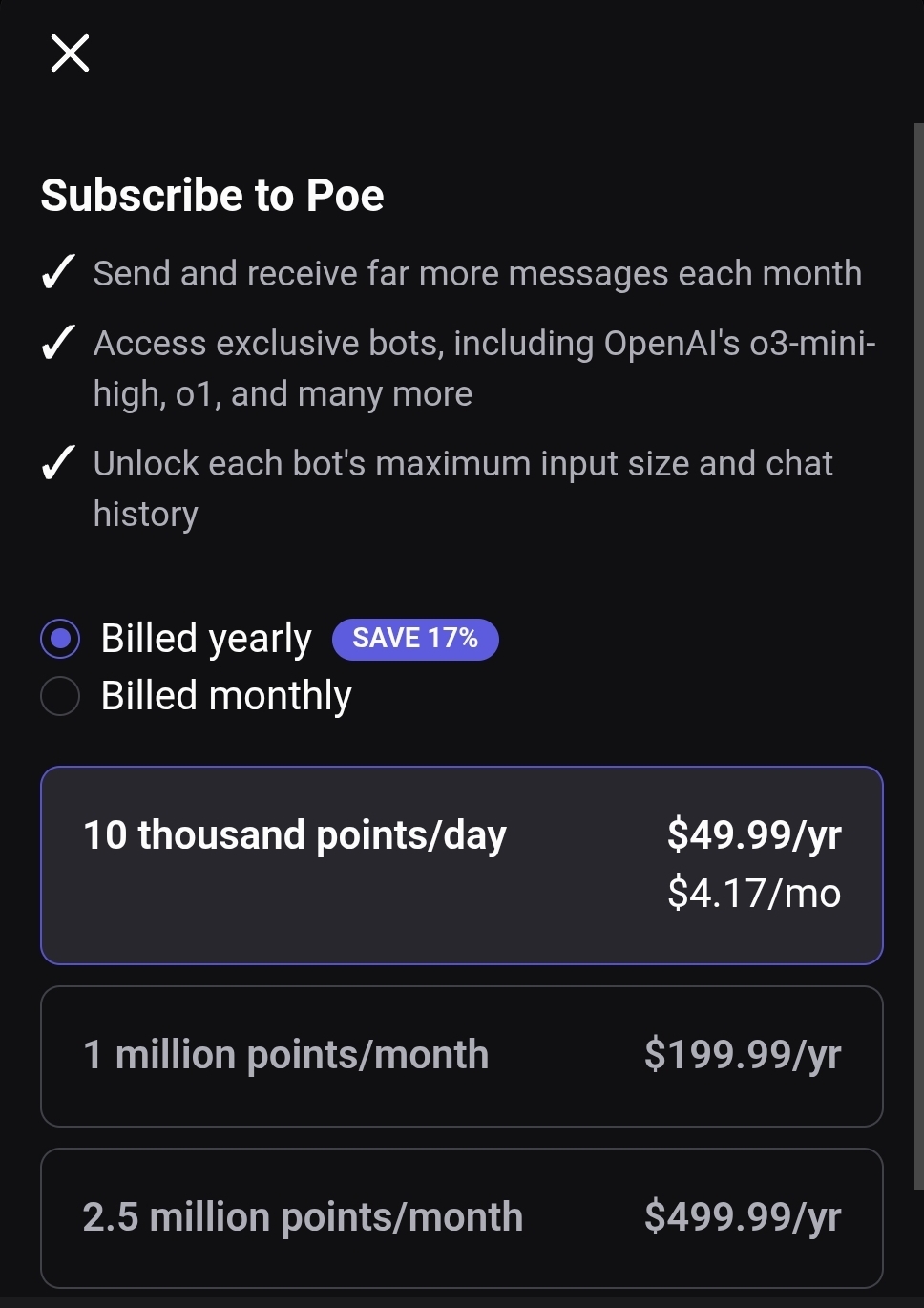
Task: Click 'Send and receive far more messages' text
Action: (477, 274)
